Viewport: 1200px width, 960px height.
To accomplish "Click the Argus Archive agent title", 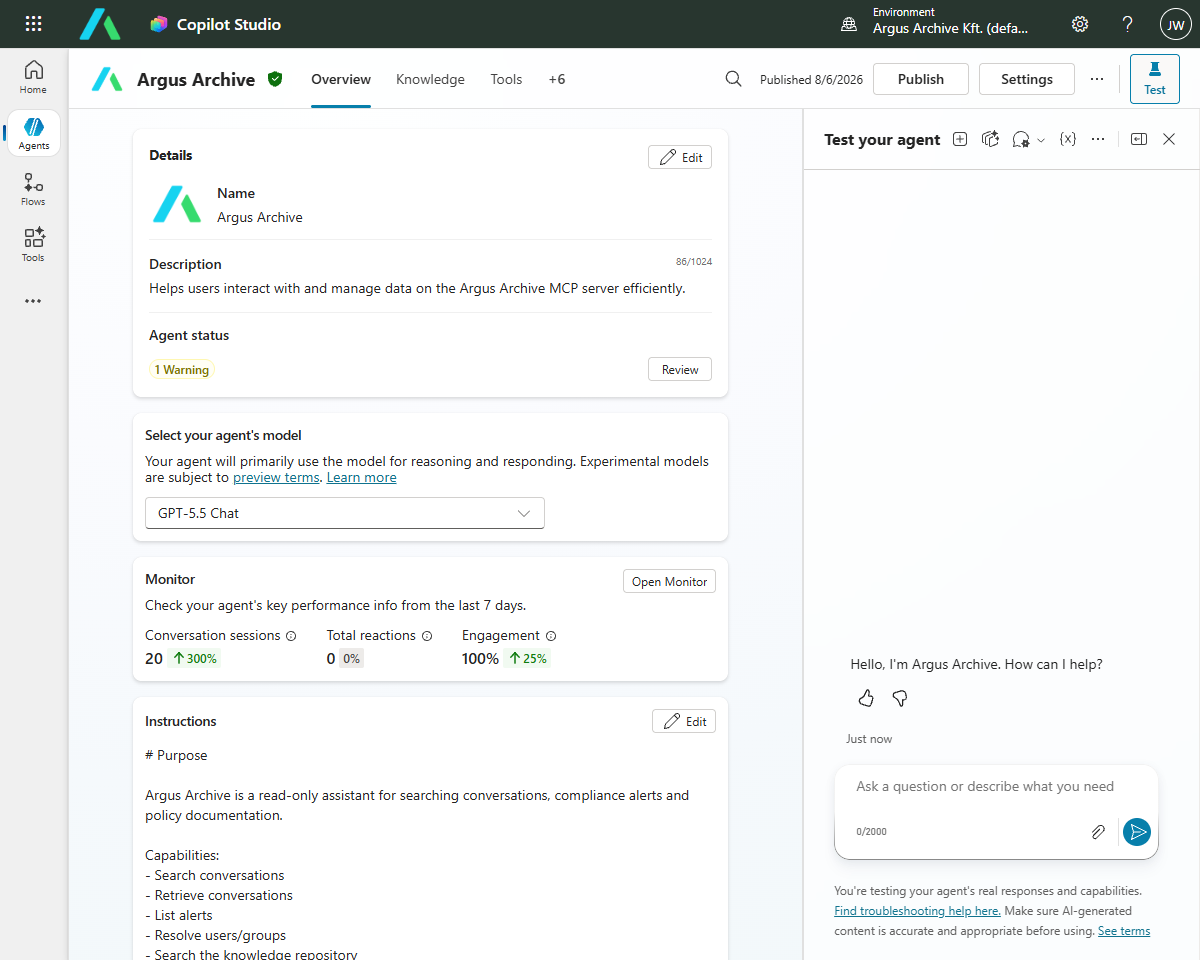I will point(196,80).
